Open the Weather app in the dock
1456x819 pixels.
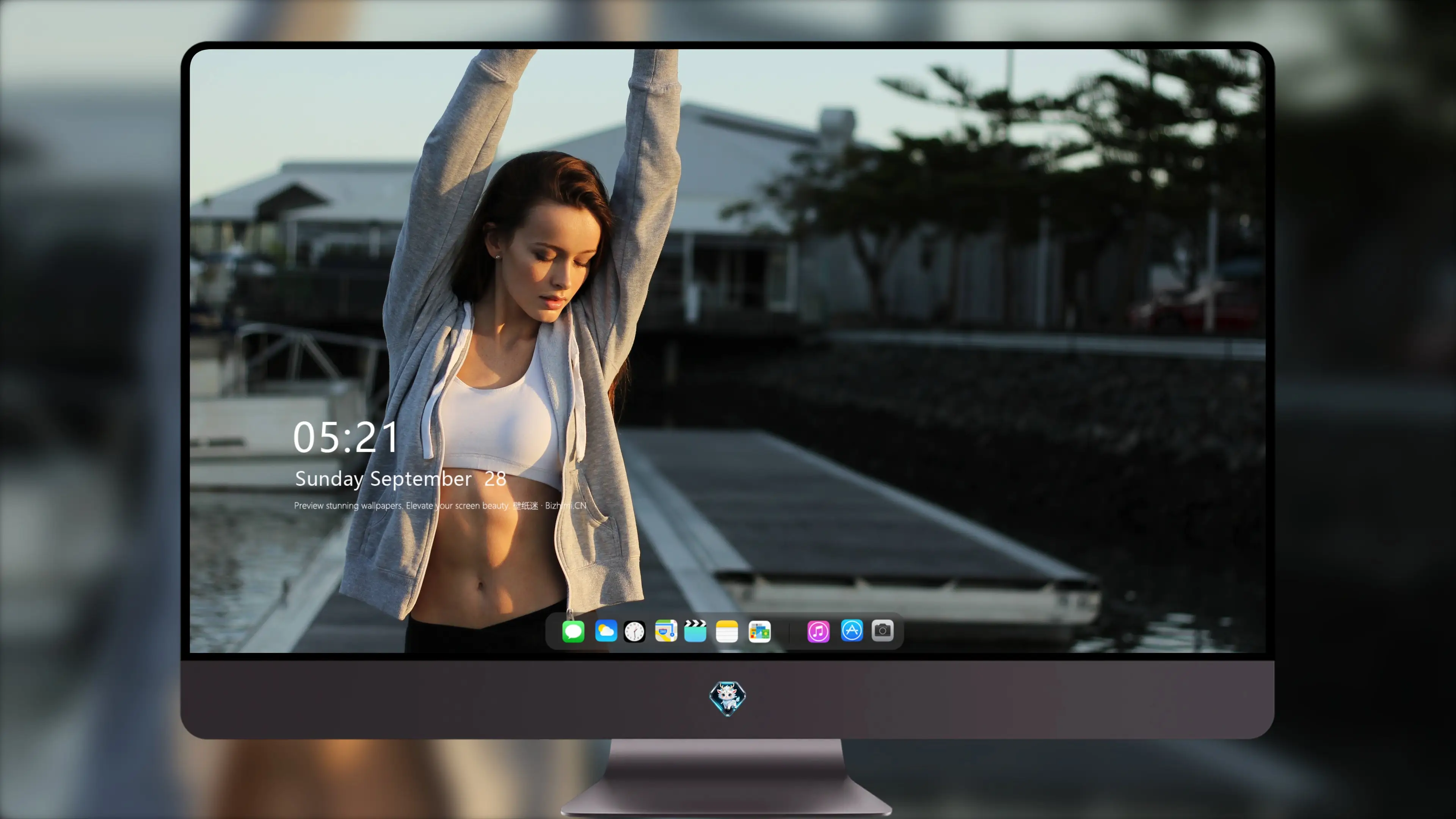click(x=606, y=631)
